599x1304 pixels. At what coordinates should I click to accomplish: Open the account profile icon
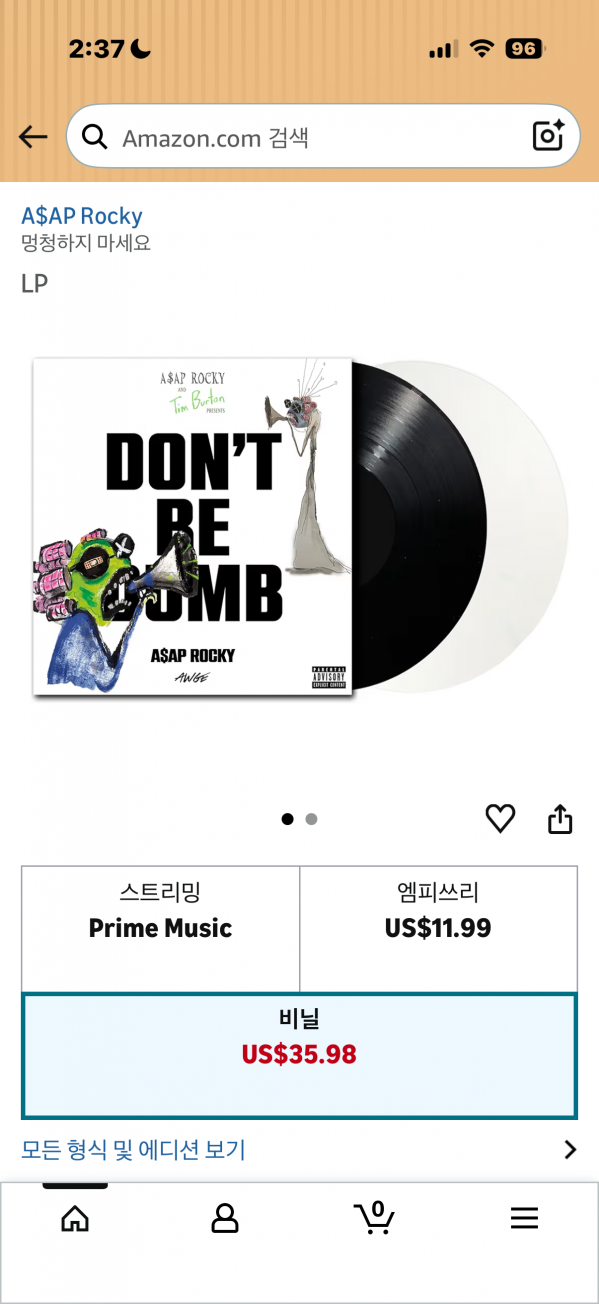tap(225, 1217)
